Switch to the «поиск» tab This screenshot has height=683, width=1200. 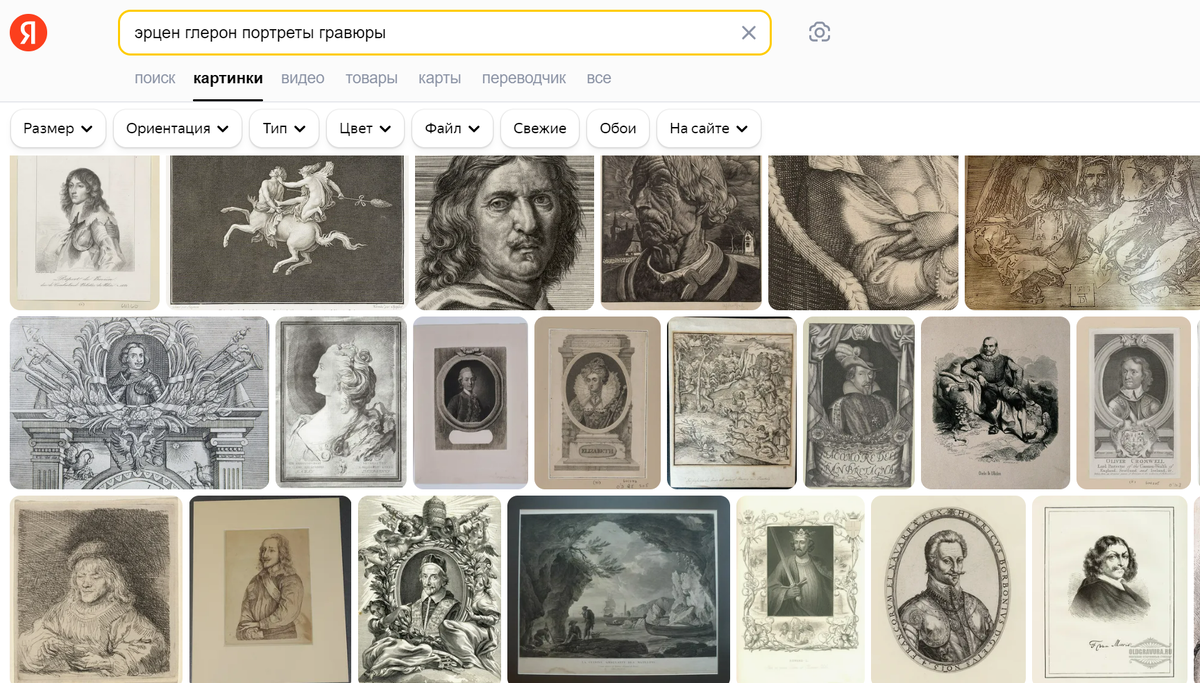(155, 78)
